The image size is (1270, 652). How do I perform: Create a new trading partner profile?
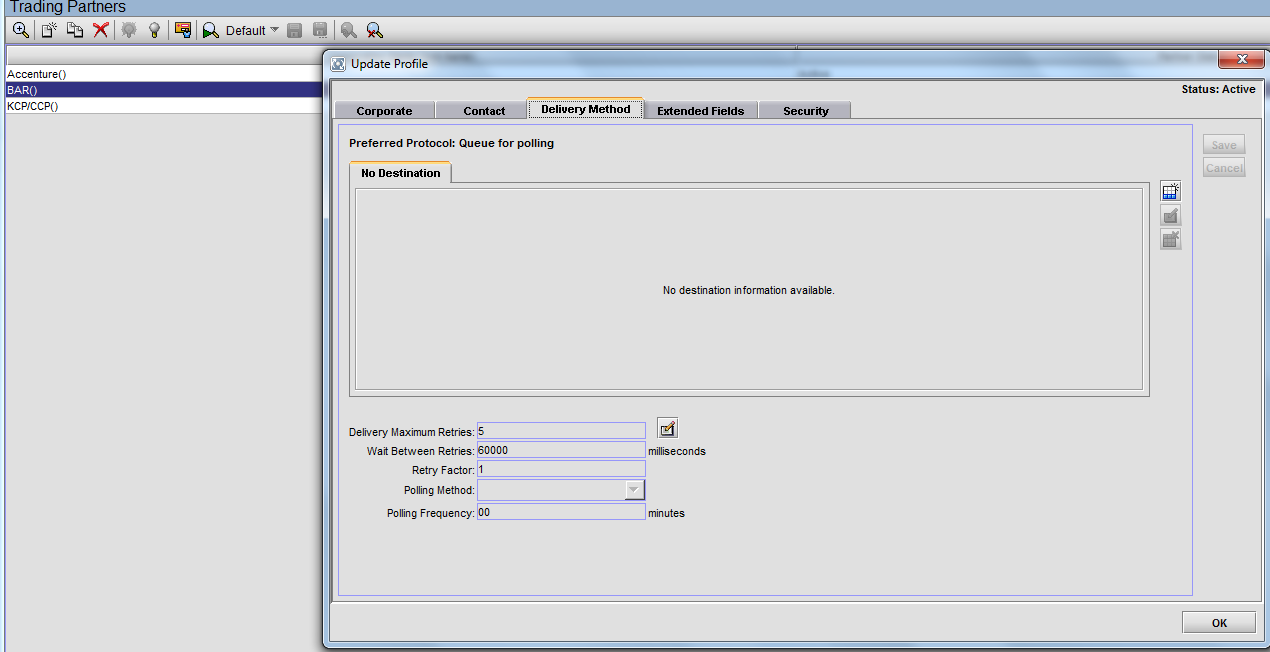[47, 30]
